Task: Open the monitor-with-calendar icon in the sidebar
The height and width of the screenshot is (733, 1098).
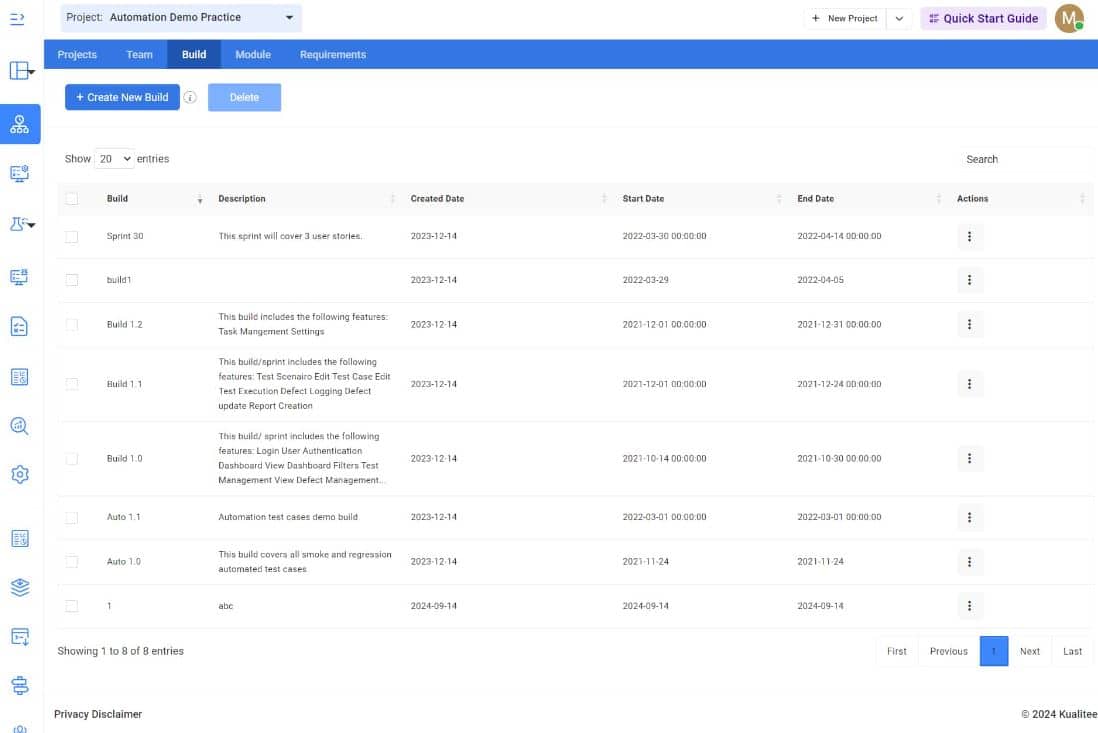Action: point(20,277)
